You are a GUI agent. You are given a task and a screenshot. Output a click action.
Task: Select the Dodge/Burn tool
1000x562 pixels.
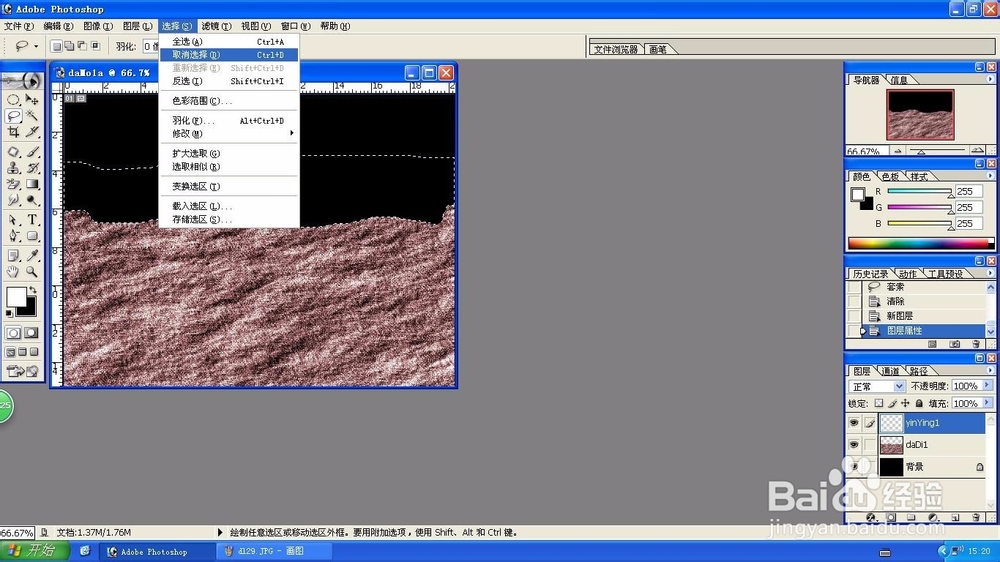point(32,200)
